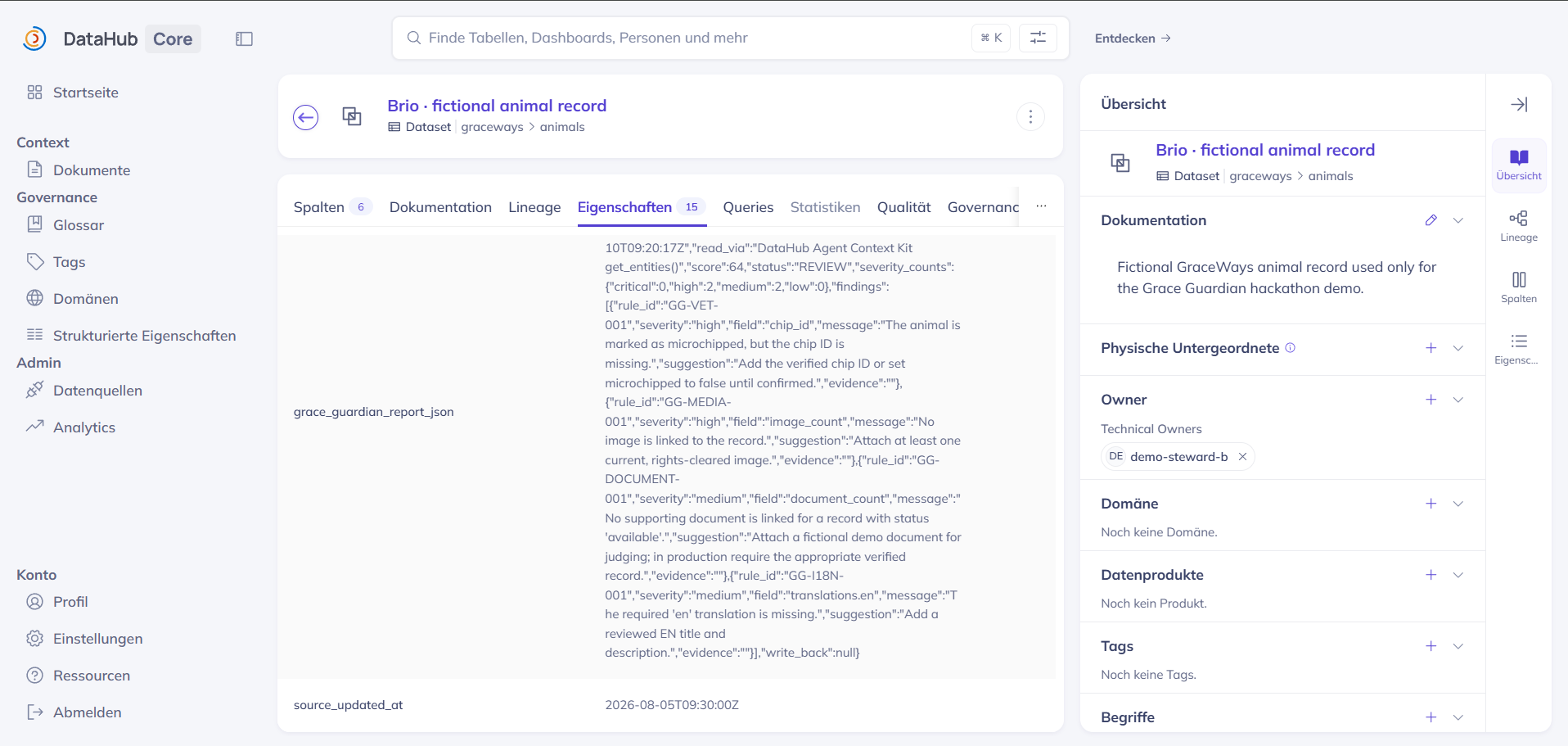Add a Domäne with the plus icon
Screen dimensions: 1568x746
(1431, 504)
